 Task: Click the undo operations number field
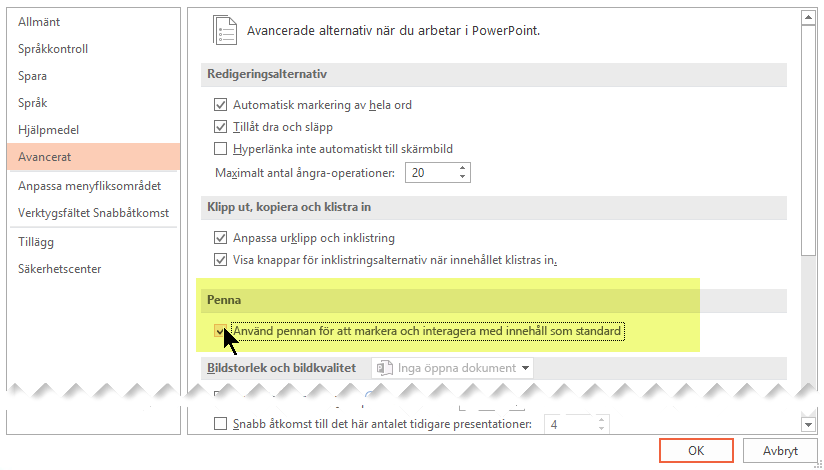coord(430,172)
